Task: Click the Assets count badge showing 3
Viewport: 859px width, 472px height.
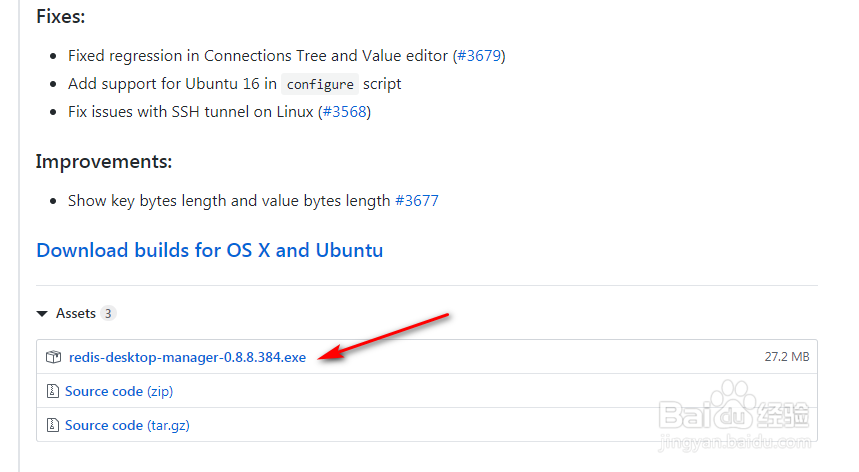Action: point(108,314)
